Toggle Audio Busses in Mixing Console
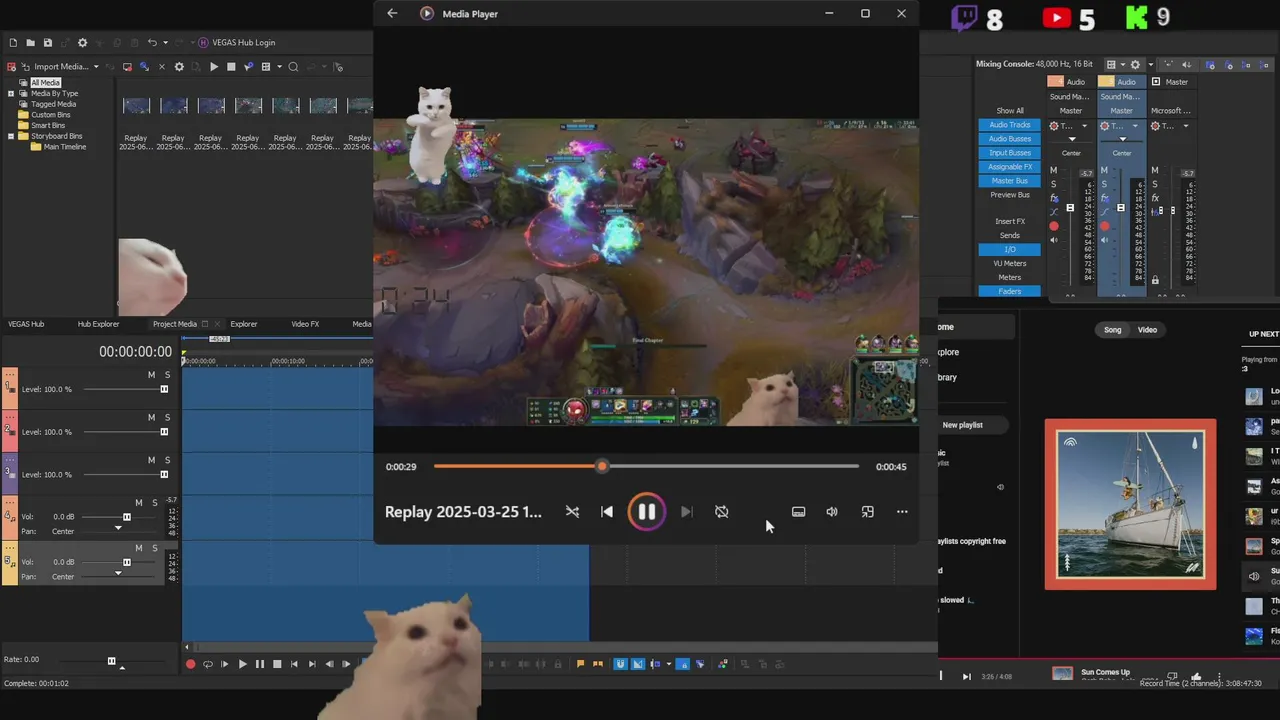Screen dimensions: 1280x720 click(1009, 139)
